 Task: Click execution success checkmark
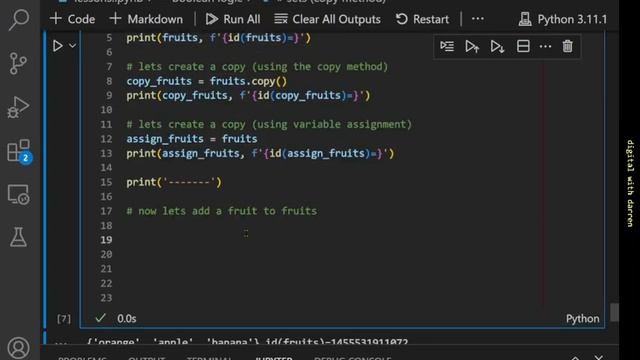[100, 318]
